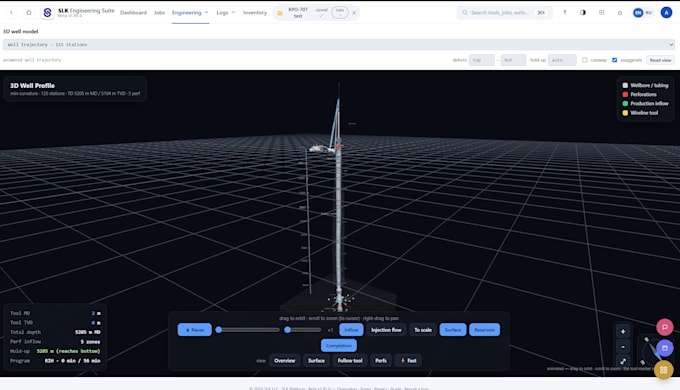This screenshot has height=390, width=680.
Task: Open the user avatar A menu
Action: [x=666, y=13]
